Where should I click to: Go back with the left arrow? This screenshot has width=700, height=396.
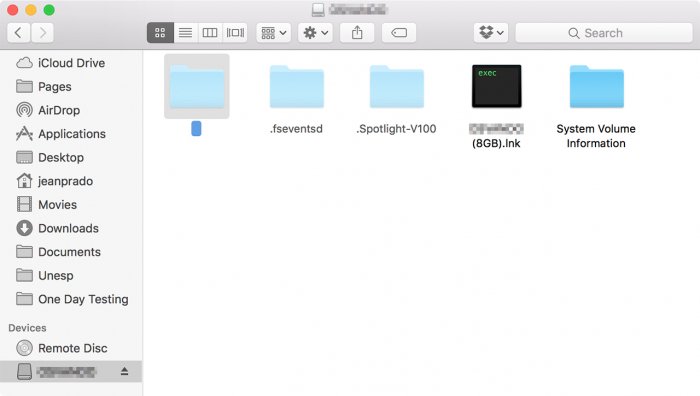point(18,33)
